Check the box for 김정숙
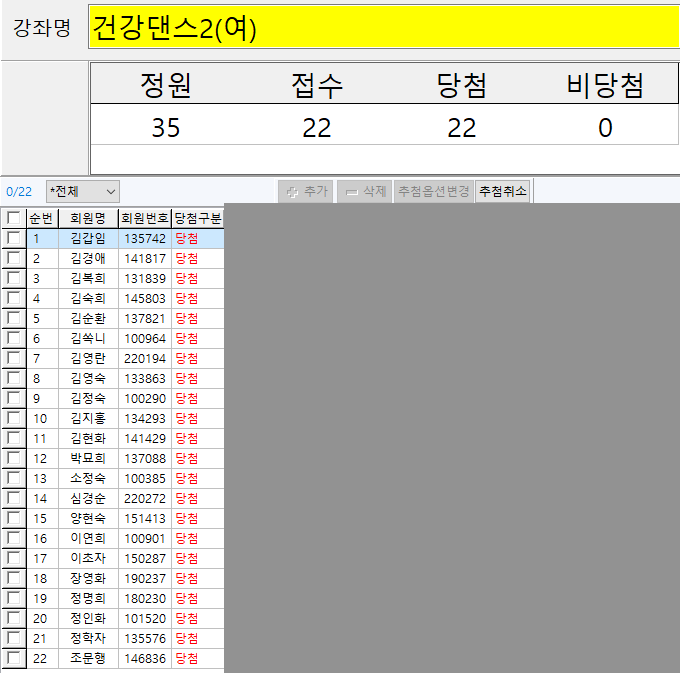680x673 pixels. click(x=13, y=398)
